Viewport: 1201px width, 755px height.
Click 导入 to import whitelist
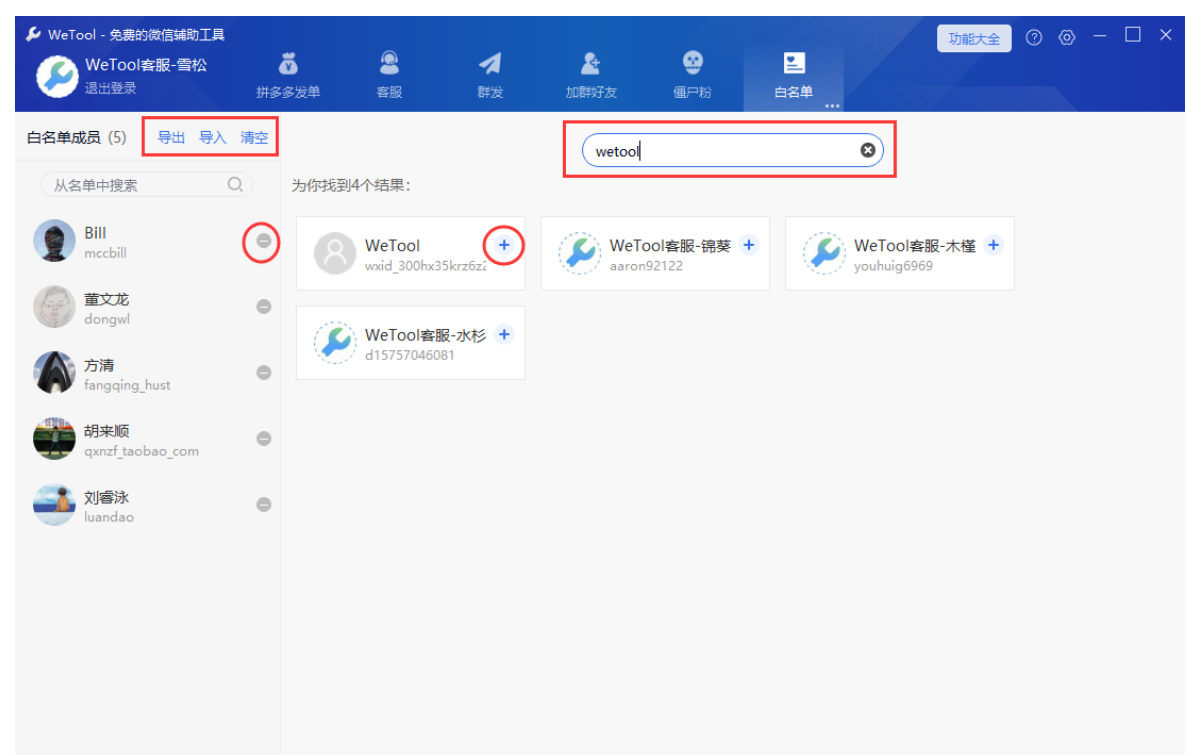tap(212, 138)
